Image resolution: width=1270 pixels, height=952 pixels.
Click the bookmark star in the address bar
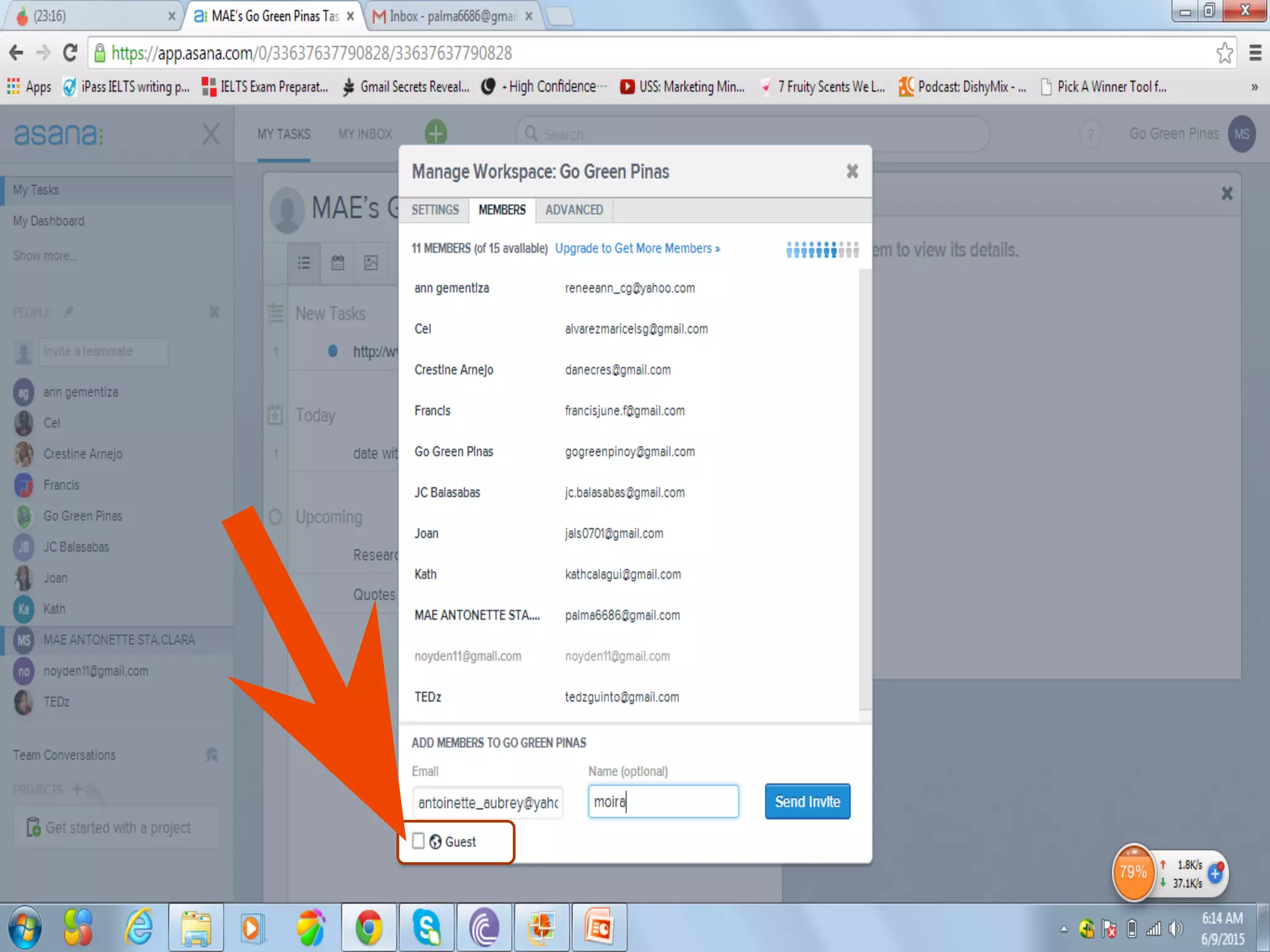(x=1224, y=53)
